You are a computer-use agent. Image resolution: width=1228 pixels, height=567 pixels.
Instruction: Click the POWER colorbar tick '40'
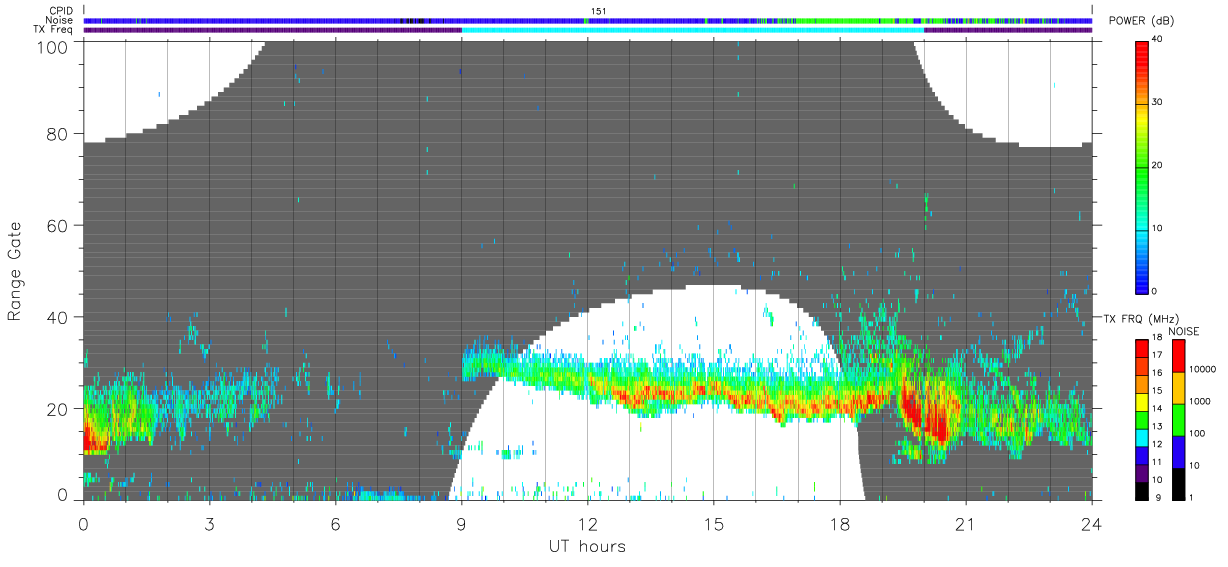pos(1158,39)
